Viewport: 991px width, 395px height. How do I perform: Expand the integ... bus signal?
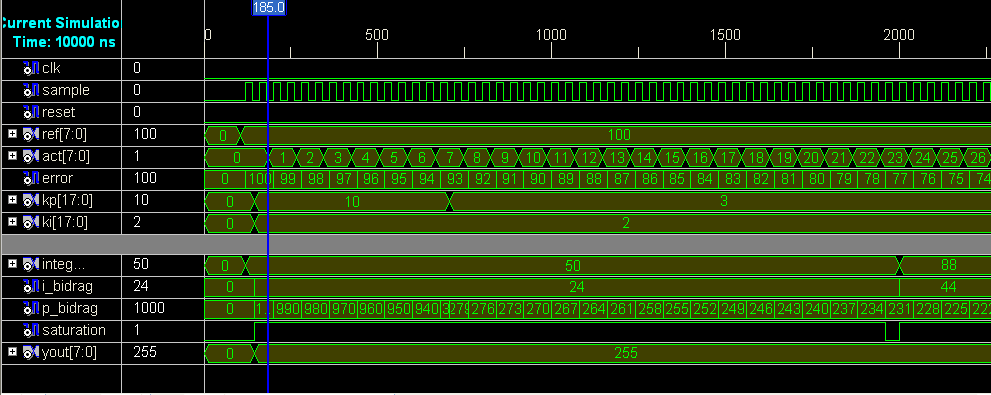[12, 264]
